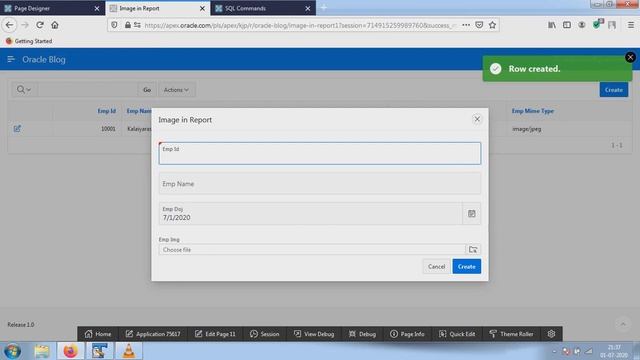The image size is (640, 360).
Task: Close the Image in Report dialog
Action: point(477,119)
